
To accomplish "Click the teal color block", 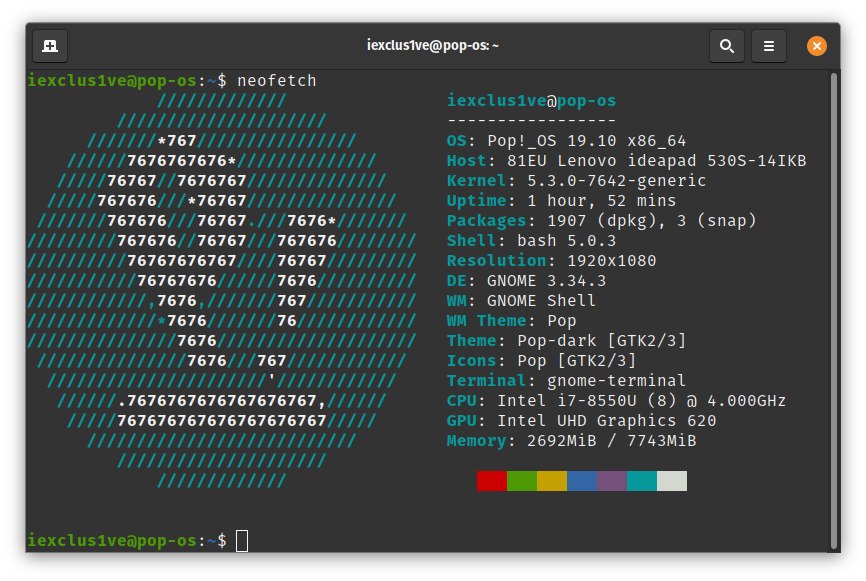I will (x=642, y=481).
